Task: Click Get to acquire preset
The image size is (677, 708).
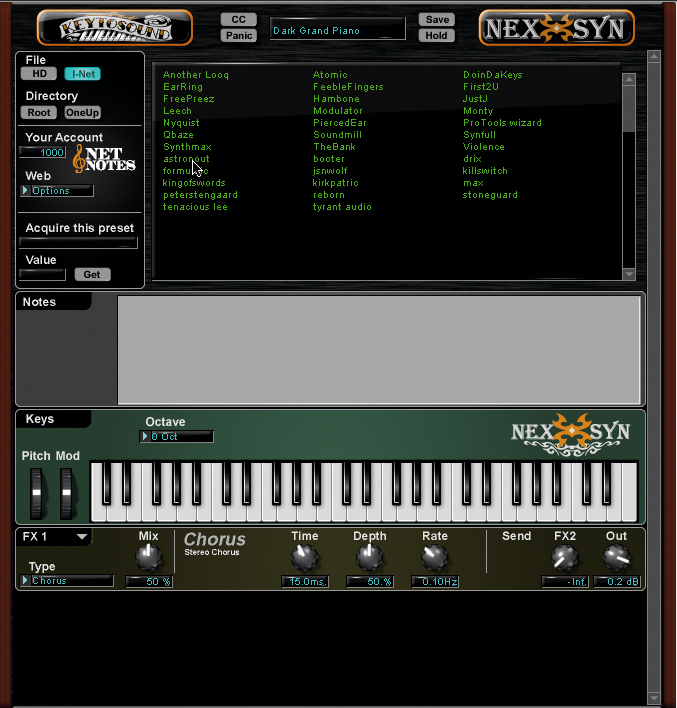Action: click(x=92, y=275)
